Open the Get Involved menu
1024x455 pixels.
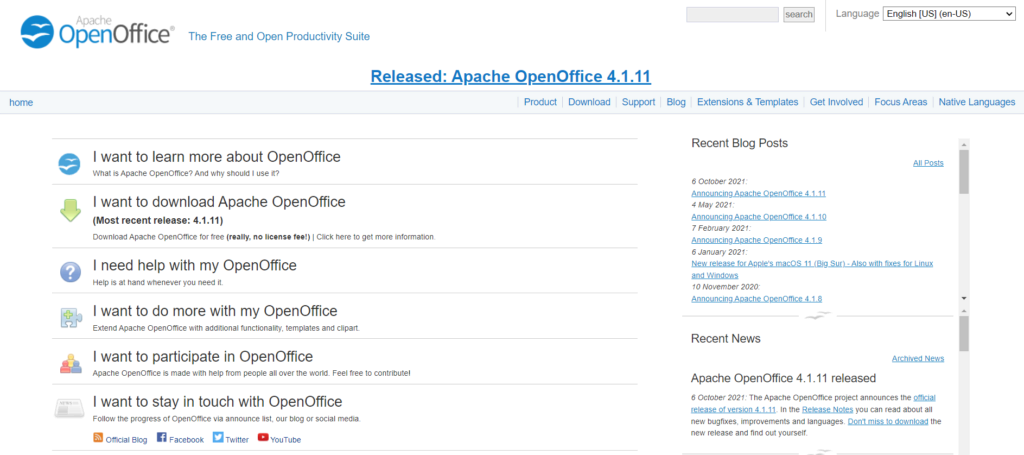tap(836, 102)
